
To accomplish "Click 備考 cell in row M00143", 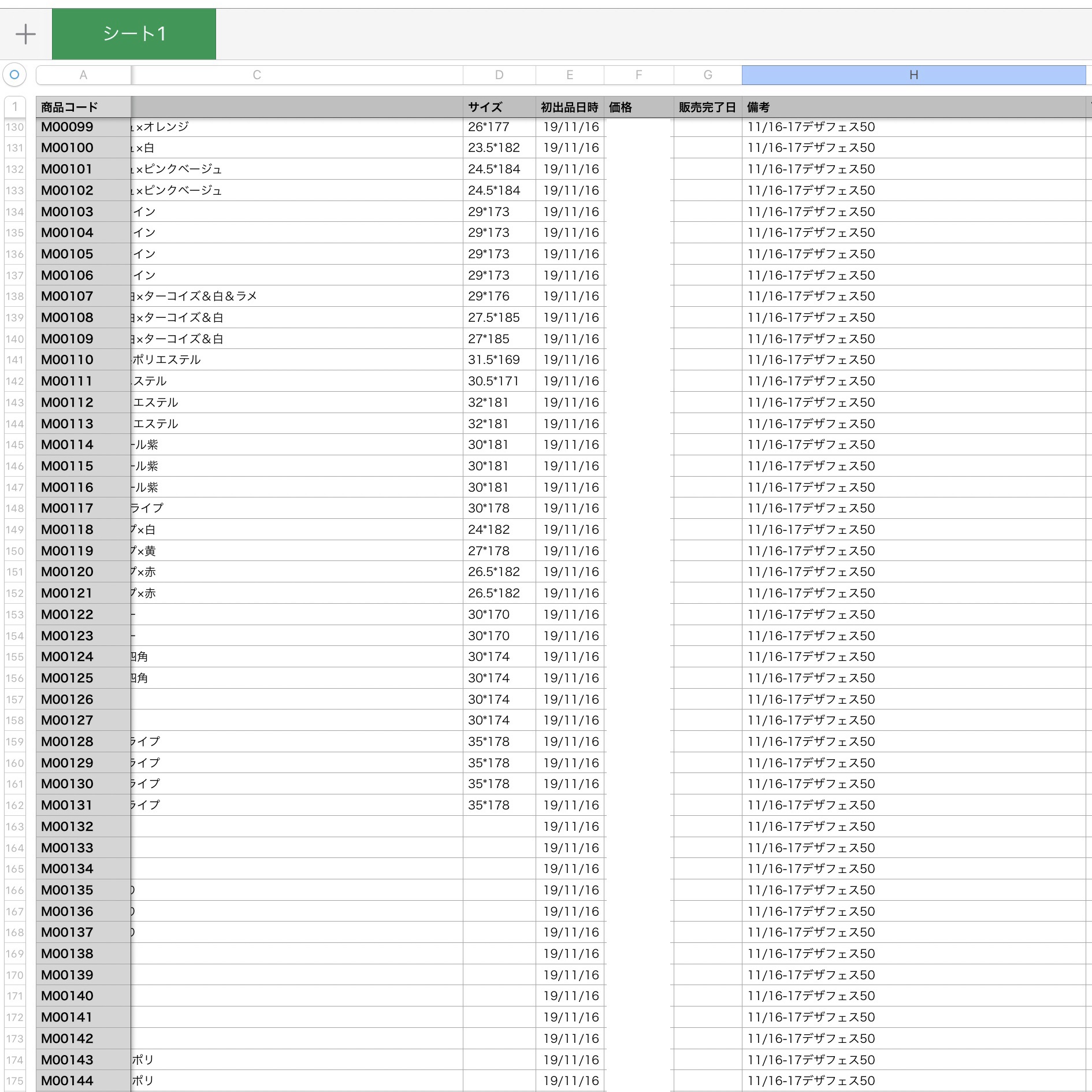I will click(x=914, y=1060).
